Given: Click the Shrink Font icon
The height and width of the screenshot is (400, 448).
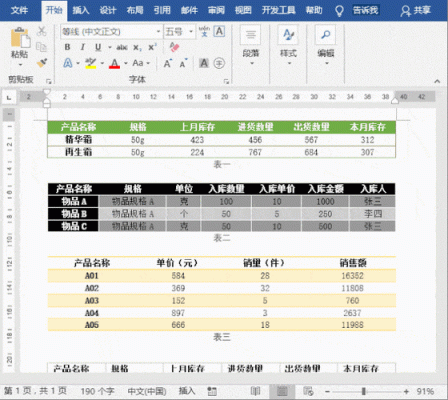Looking at the screenshot, I should coord(183,63).
